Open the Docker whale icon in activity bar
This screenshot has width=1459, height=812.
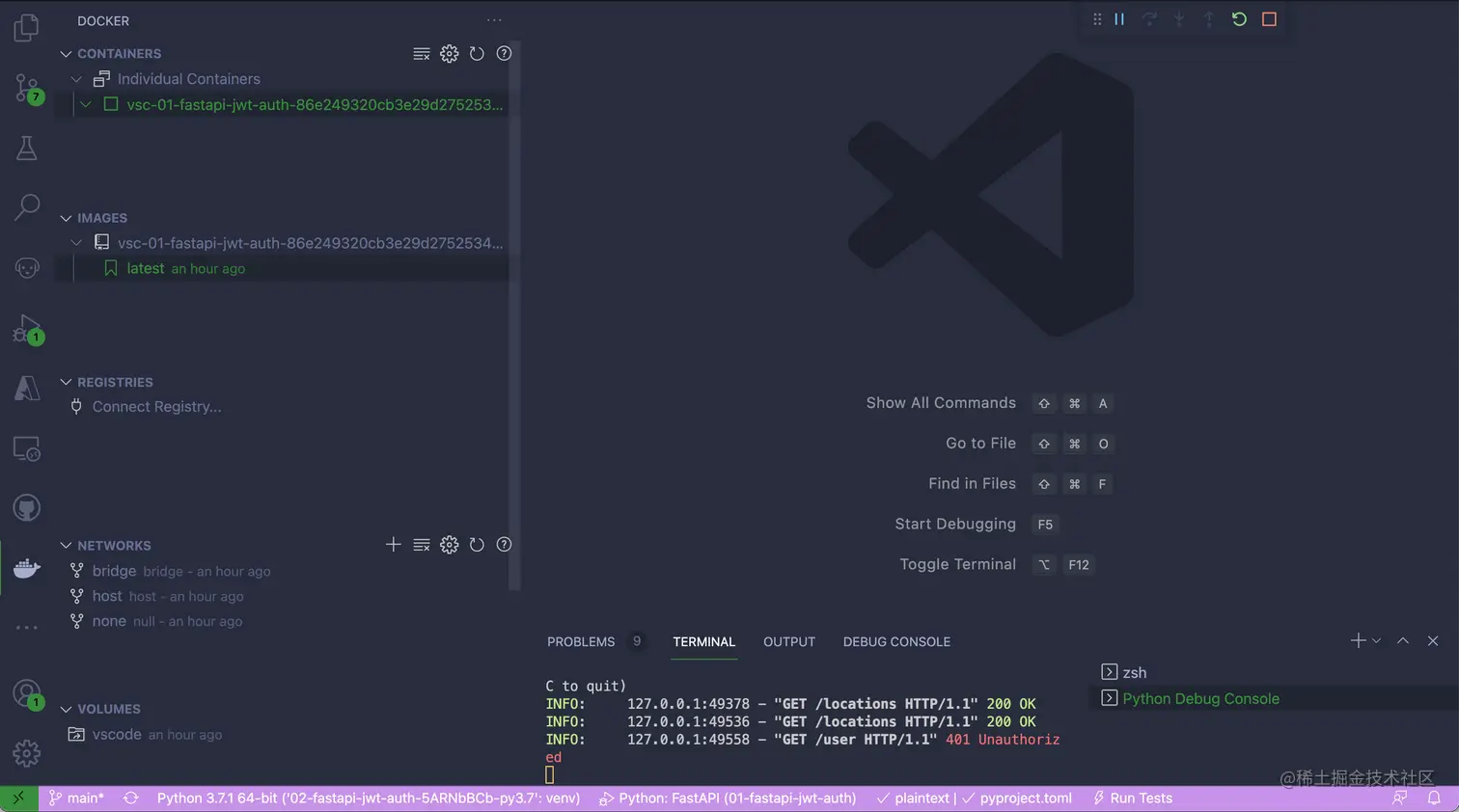(26, 568)
